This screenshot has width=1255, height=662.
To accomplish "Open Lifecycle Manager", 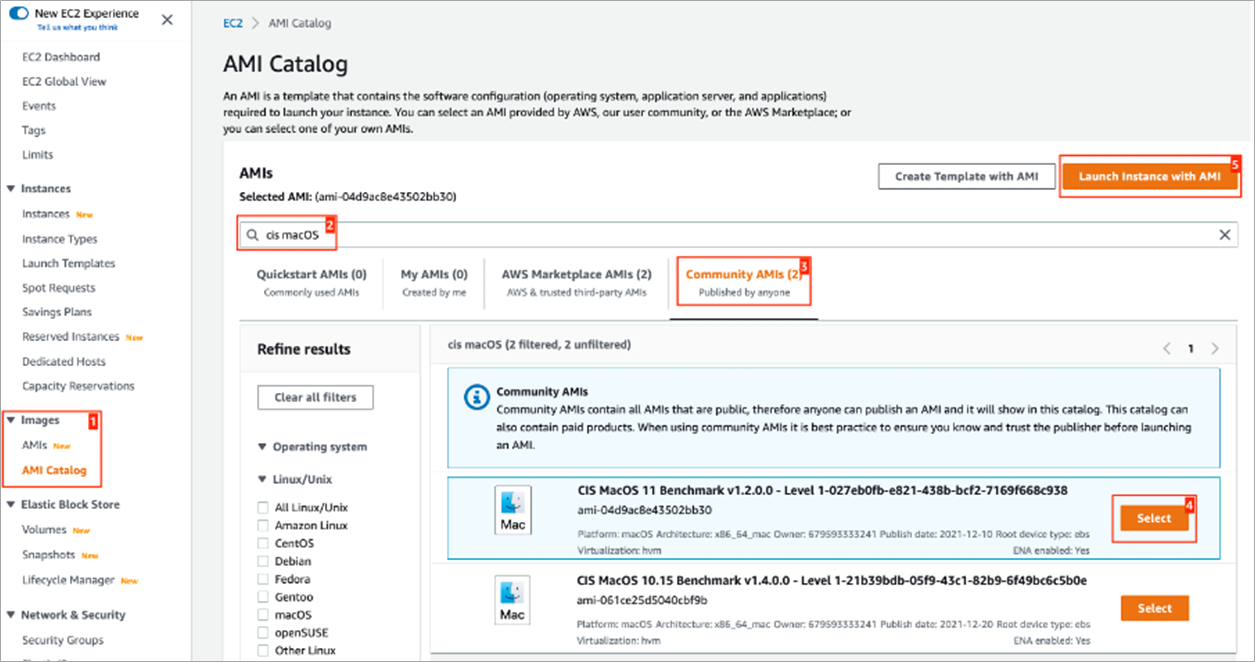I will click(68, 580).
